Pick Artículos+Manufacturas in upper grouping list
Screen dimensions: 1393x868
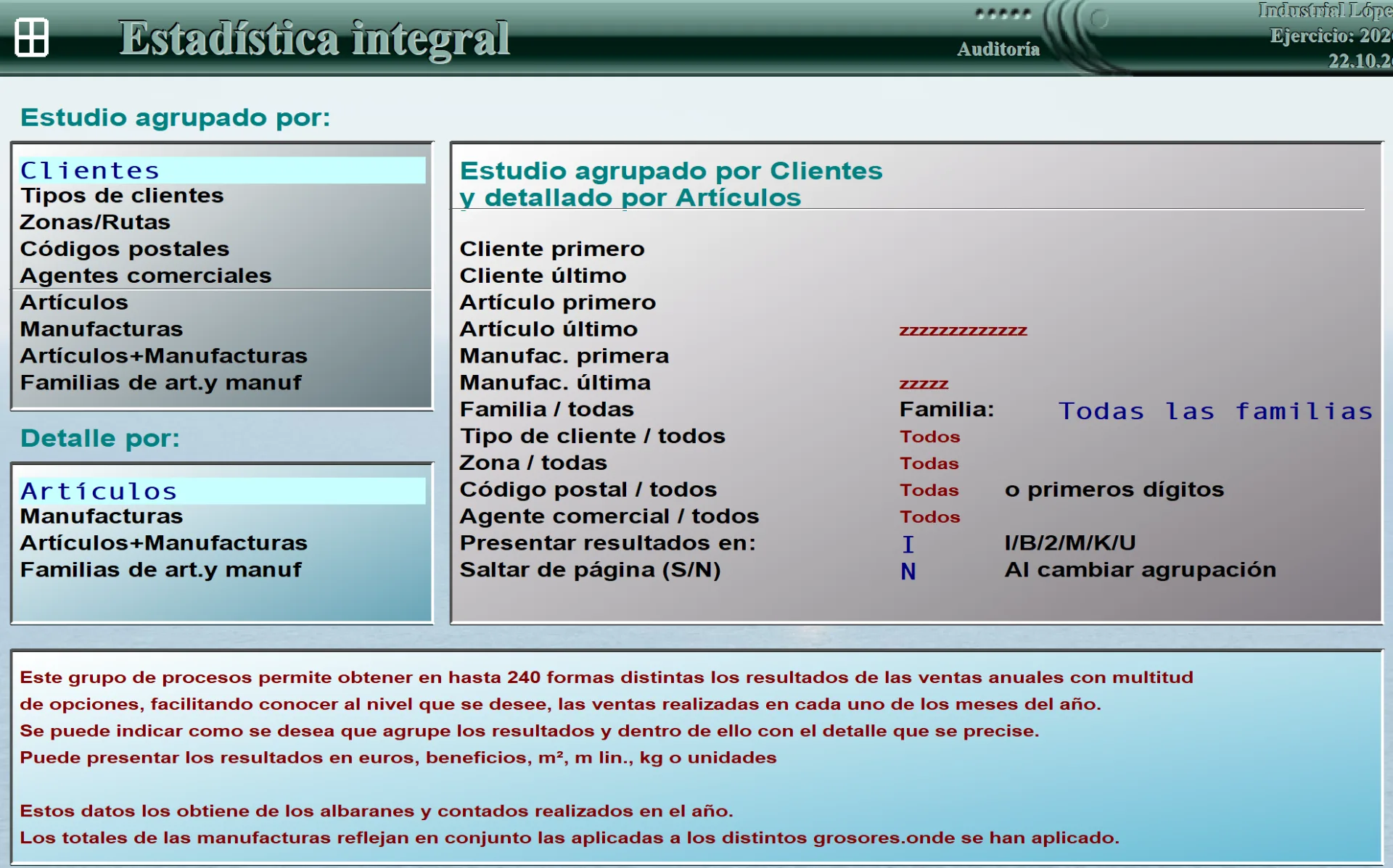(x=164, y=356)
